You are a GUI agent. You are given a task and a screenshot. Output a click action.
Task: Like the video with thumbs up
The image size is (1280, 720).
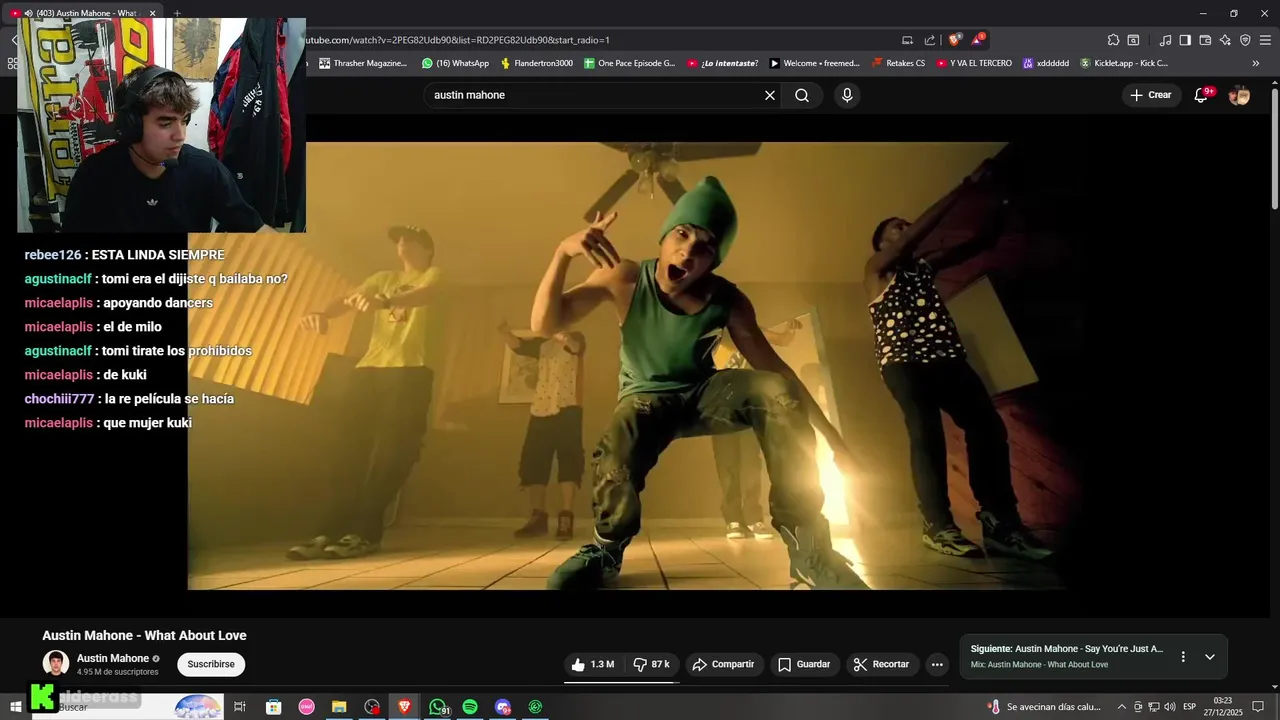593,664
